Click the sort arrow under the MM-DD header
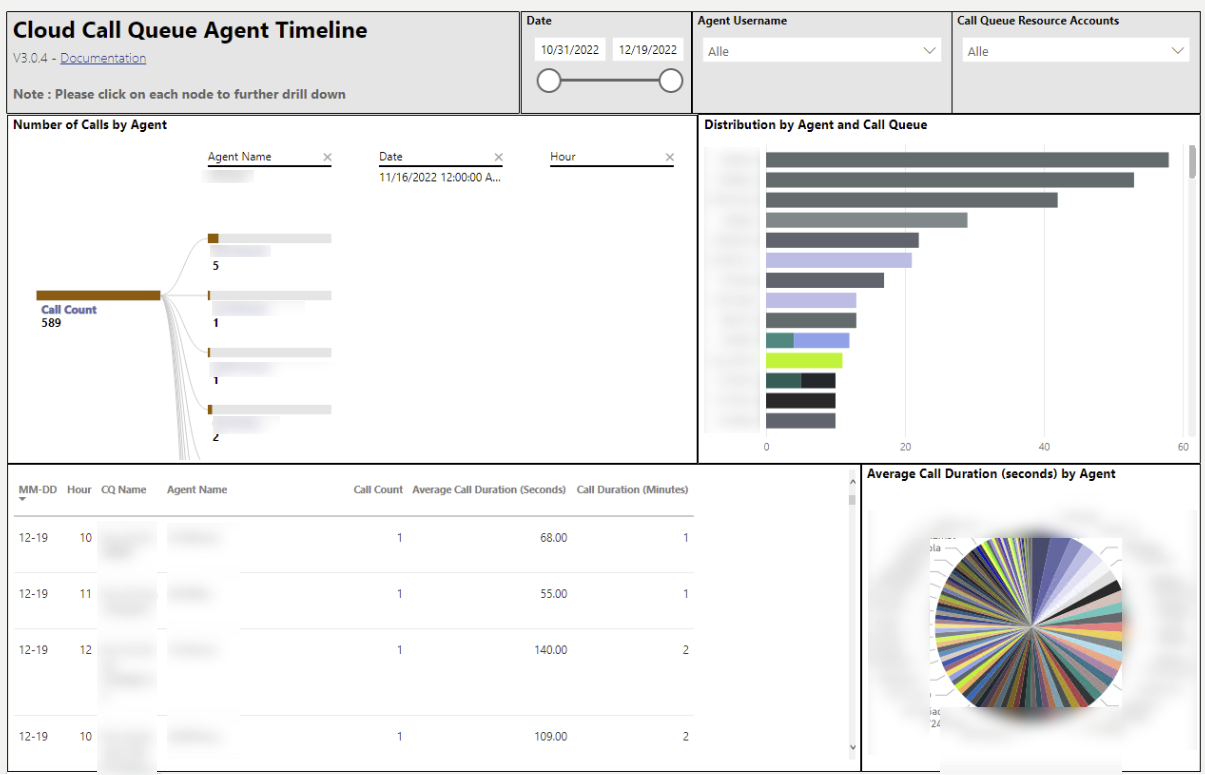 23,500
